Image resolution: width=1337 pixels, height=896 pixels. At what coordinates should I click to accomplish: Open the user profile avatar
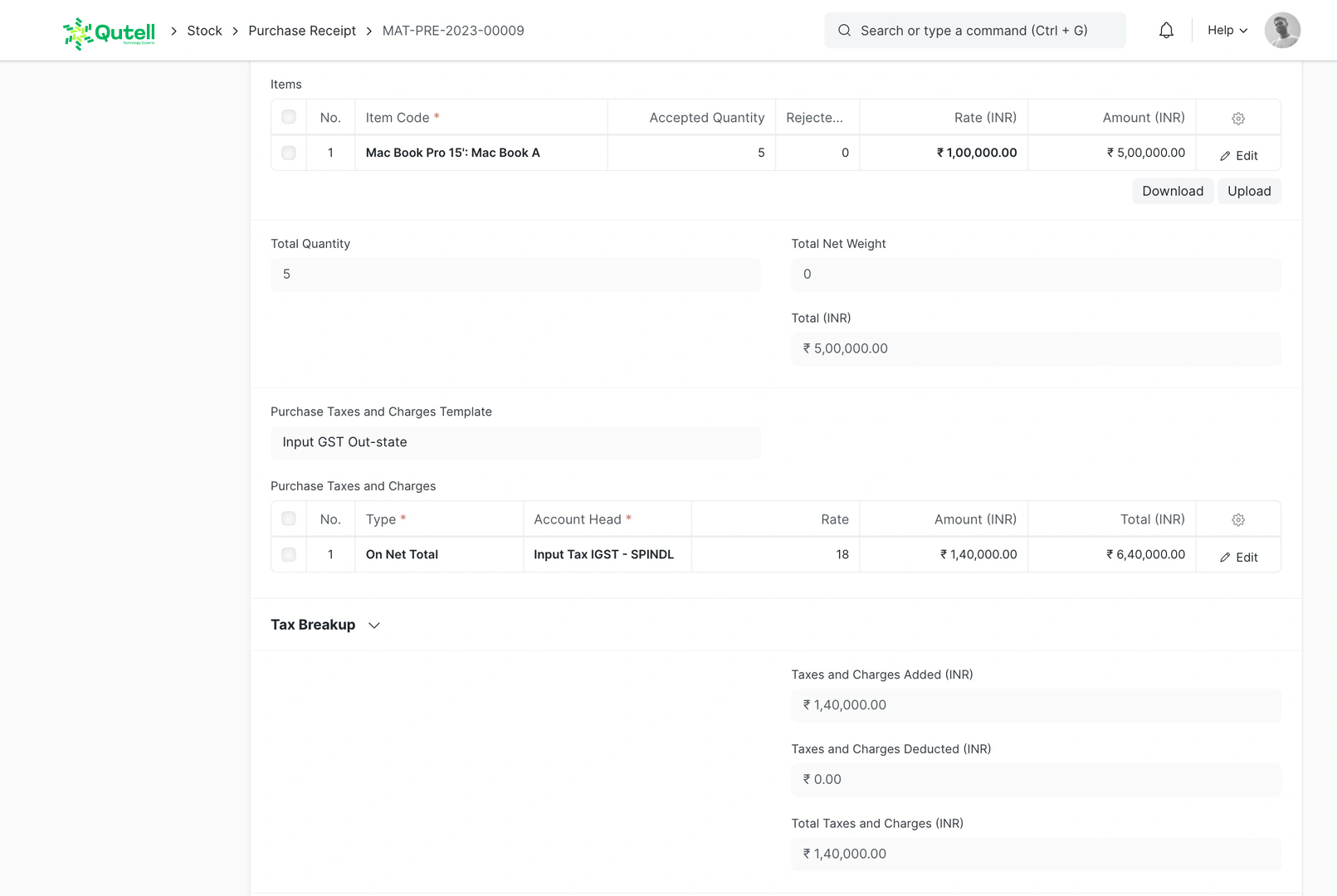click(x=1281, y=31)
